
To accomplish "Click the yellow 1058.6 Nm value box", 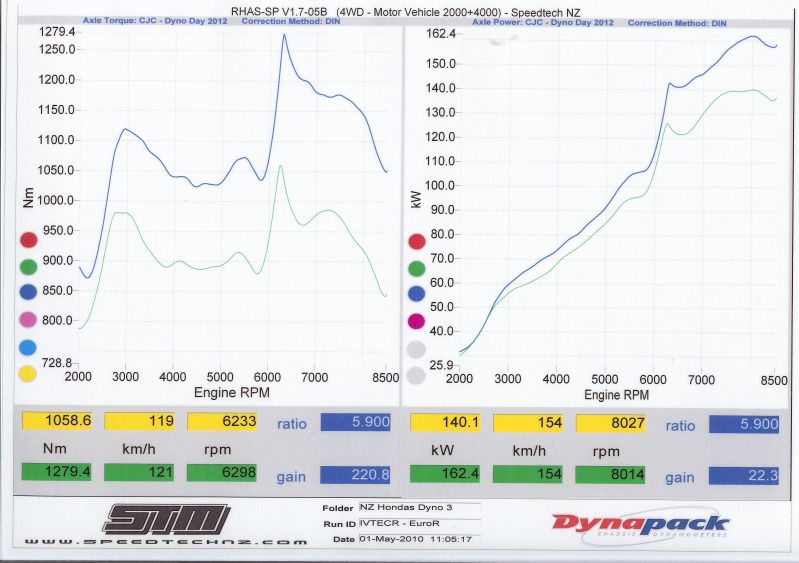I will [56, 422].
